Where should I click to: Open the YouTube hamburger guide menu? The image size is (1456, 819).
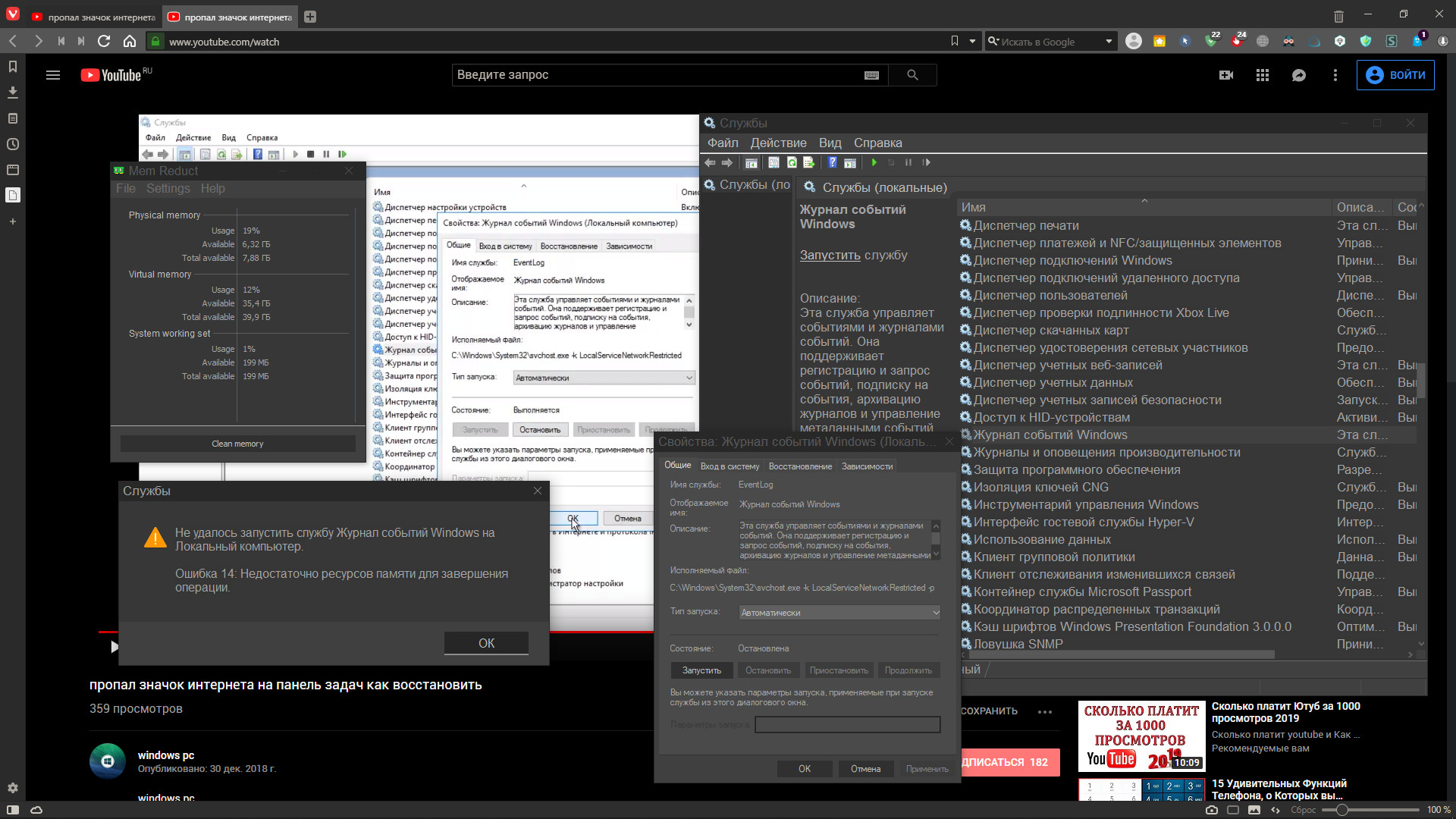click(x=53, y=75)
